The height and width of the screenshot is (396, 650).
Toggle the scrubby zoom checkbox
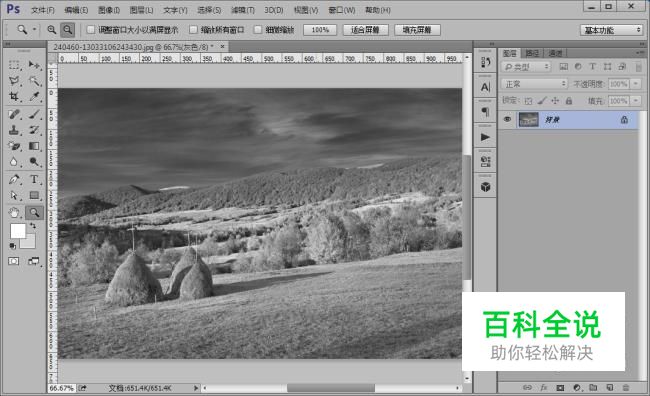tap(258, 29)
